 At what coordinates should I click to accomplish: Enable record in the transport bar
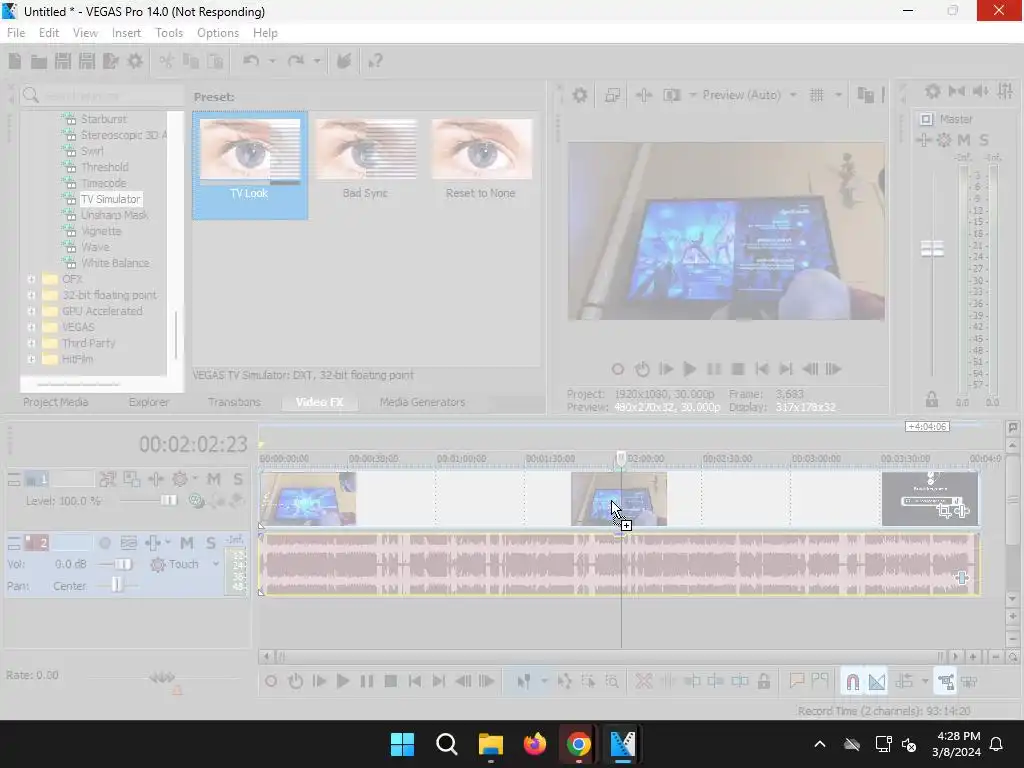[271, 681]
